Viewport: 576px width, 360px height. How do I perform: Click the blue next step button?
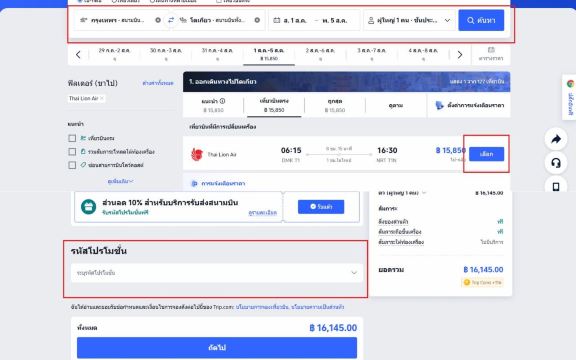click(217, 348)
